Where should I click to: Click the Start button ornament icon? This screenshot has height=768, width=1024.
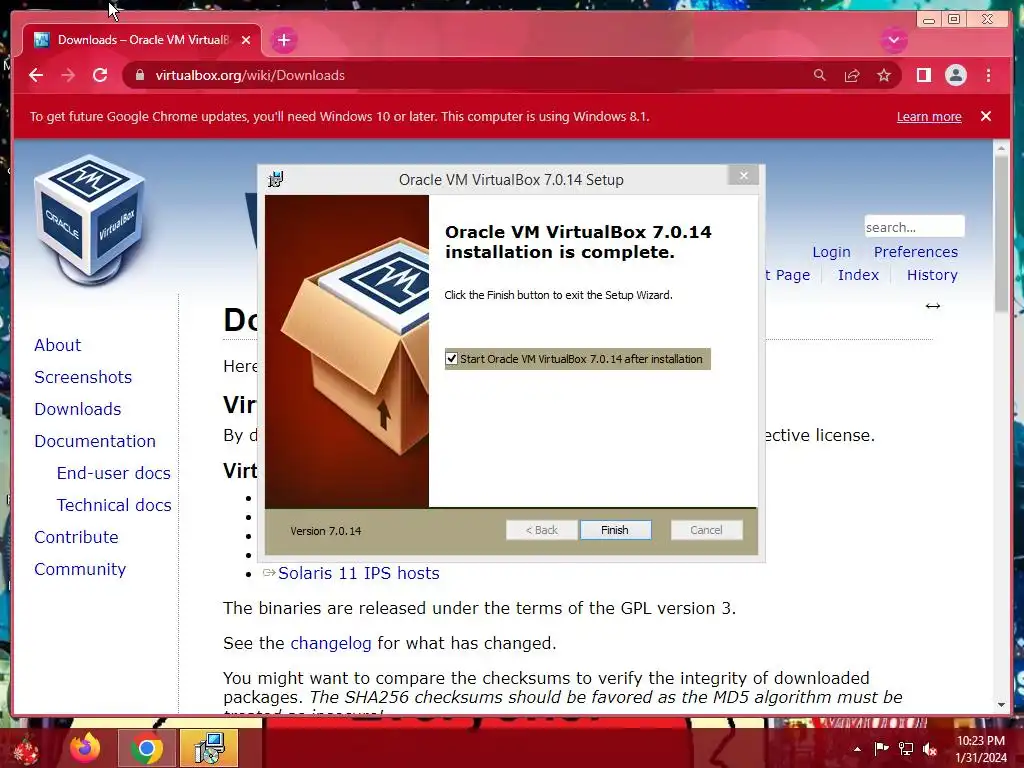(25, 749)
